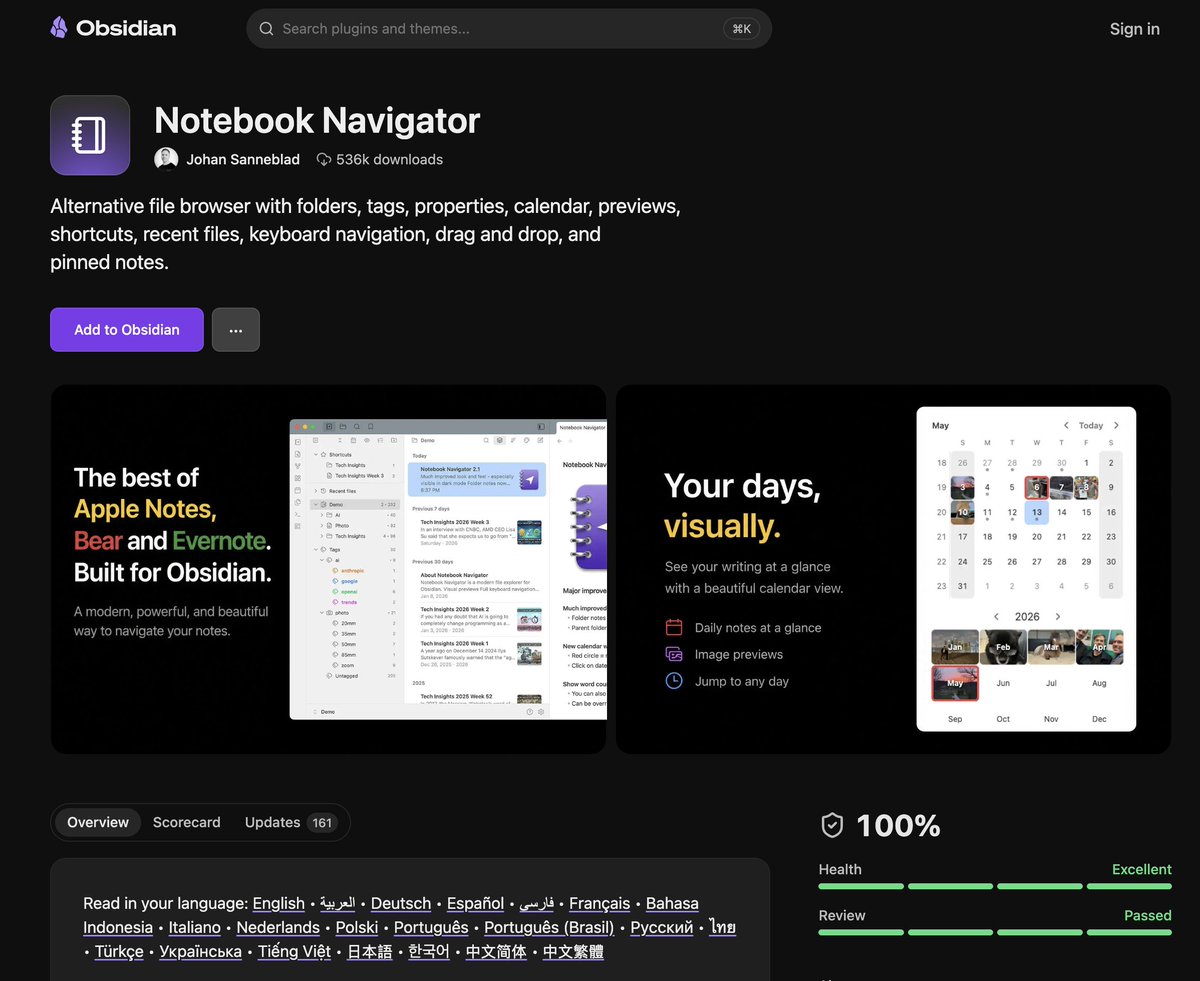Click the 中文繁體 language link

(x=573, y=951)
